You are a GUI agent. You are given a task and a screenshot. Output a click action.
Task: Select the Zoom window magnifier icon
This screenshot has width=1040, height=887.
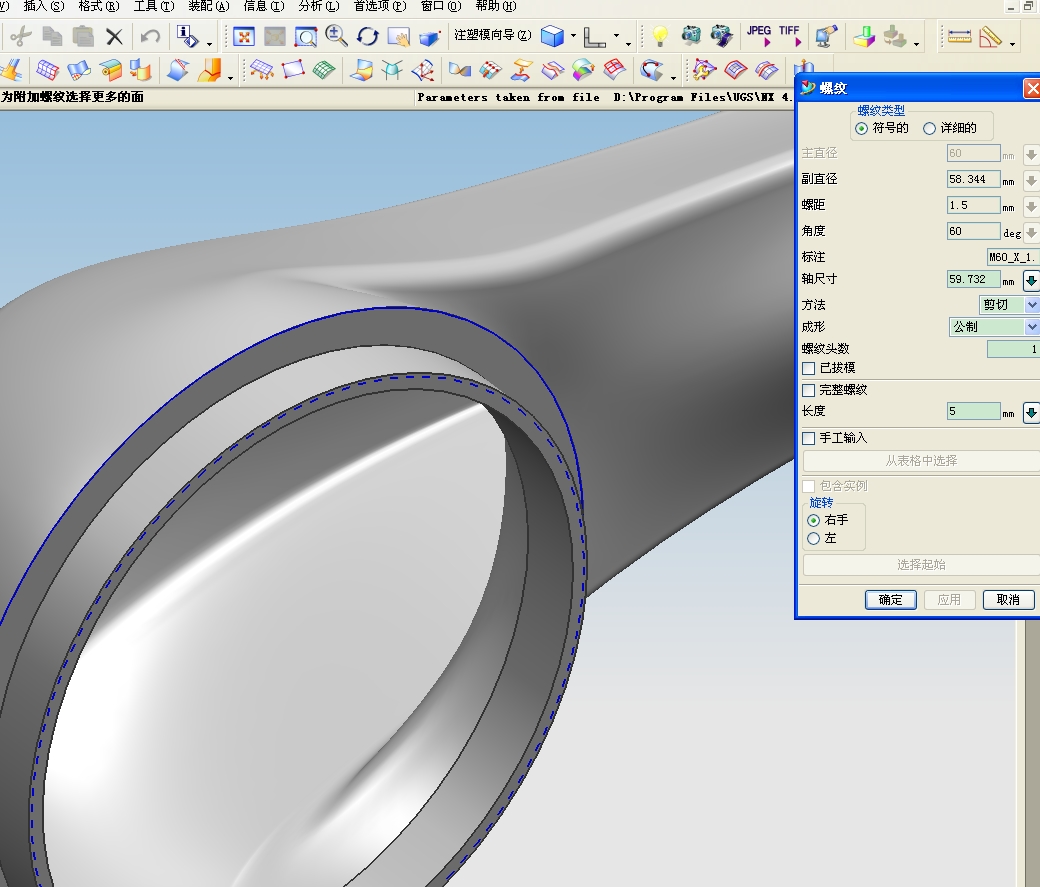click(305, 36)
